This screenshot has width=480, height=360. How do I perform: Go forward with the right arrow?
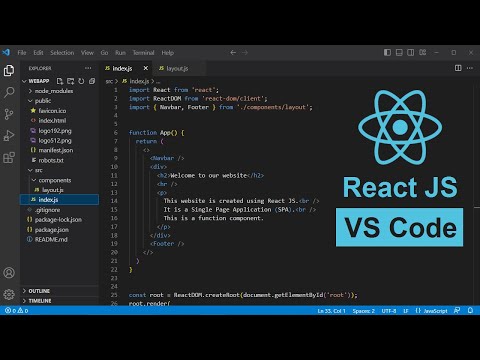coord(245,53)
